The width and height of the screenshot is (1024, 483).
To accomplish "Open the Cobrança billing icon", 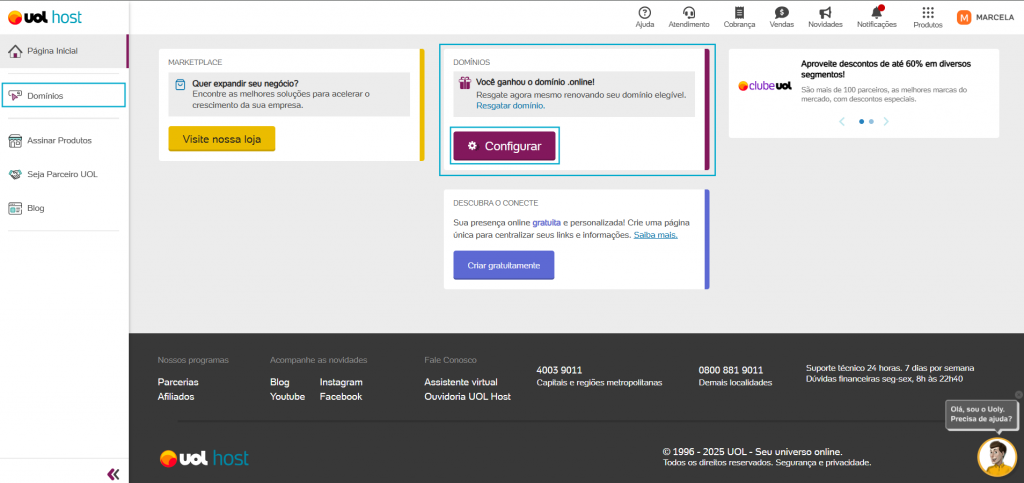I will coord(739,13).
